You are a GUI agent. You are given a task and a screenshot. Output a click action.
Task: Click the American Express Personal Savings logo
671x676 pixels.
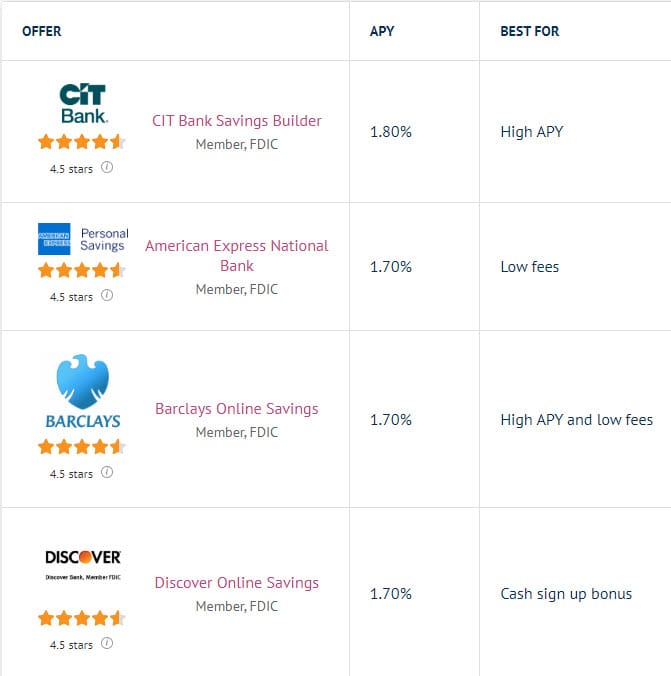(x=82, y=239)
